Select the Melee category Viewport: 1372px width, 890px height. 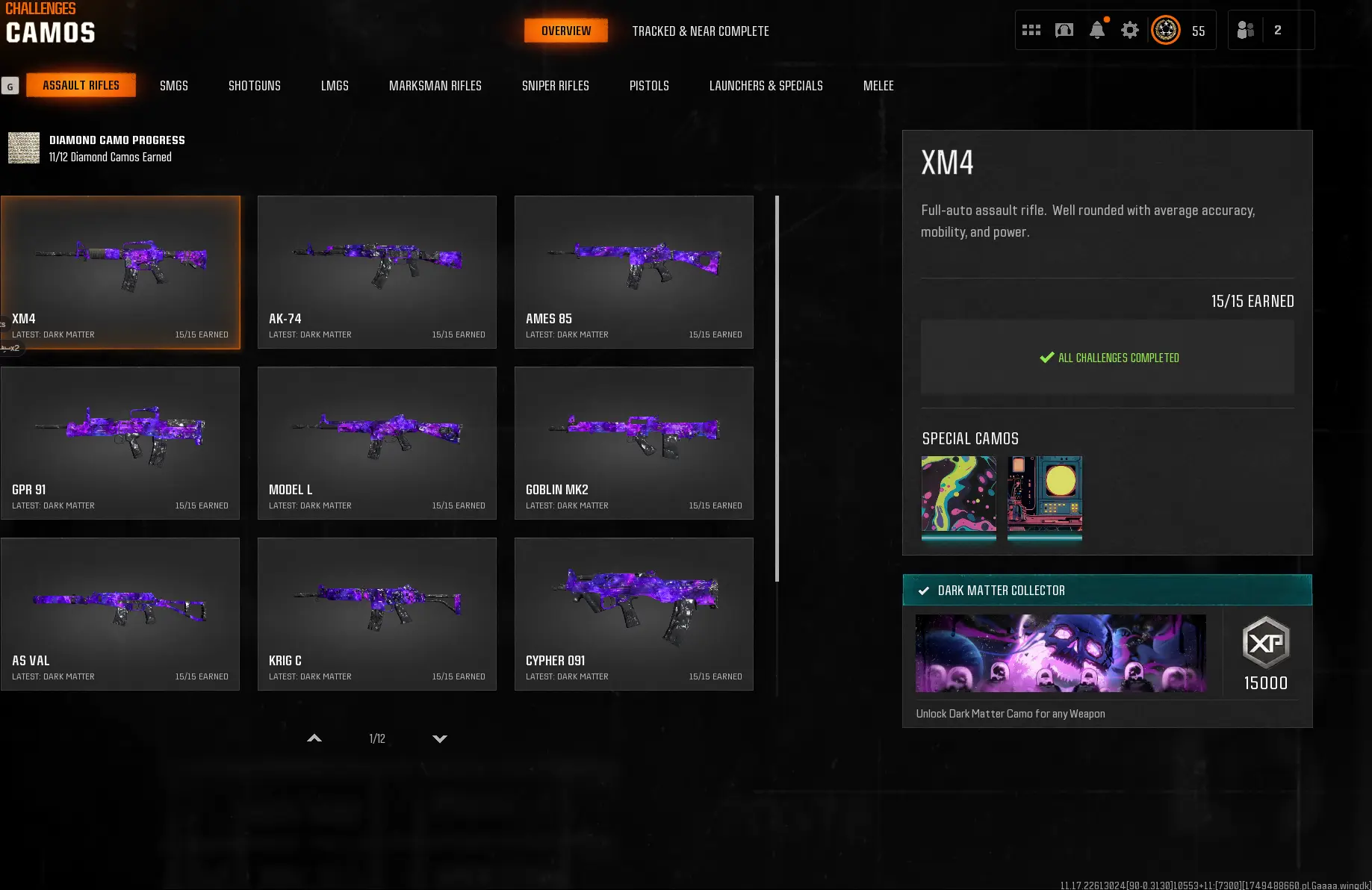pos(878,86)
